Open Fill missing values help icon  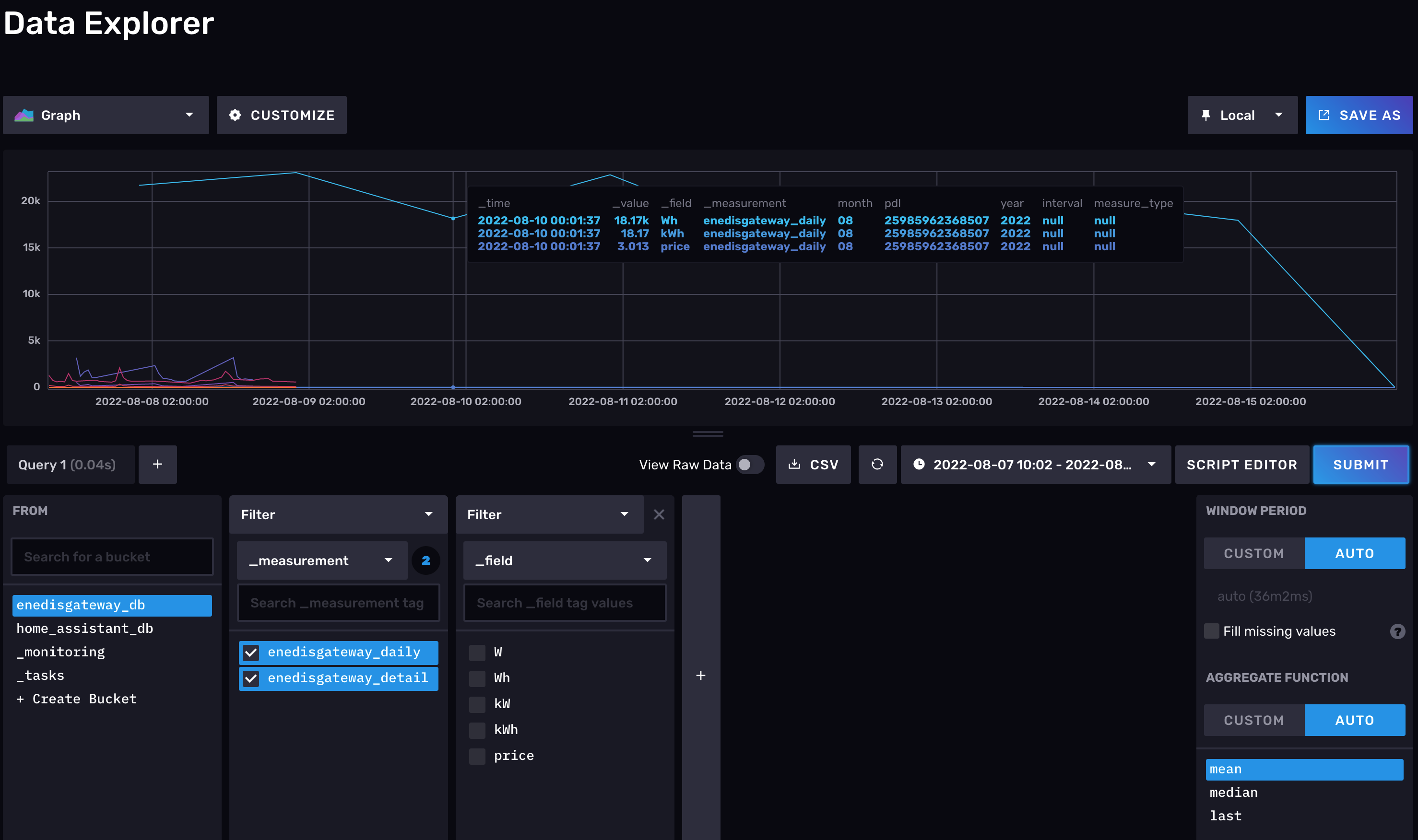[x=1397, y=631]
